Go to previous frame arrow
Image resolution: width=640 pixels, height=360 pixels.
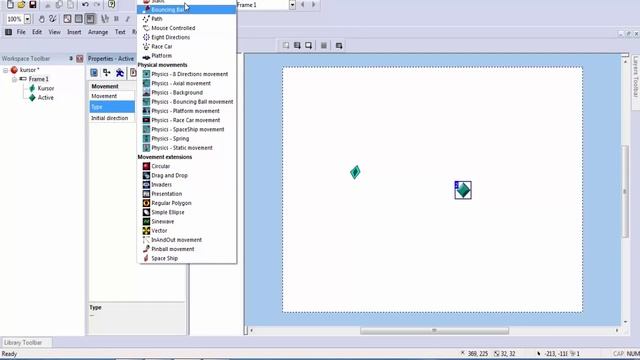302,4
